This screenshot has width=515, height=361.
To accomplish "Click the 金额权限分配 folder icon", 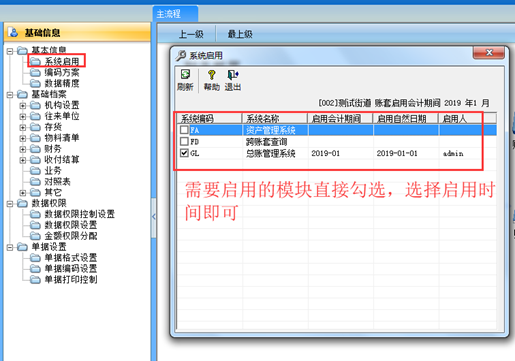I will click(x=35, y=236).
